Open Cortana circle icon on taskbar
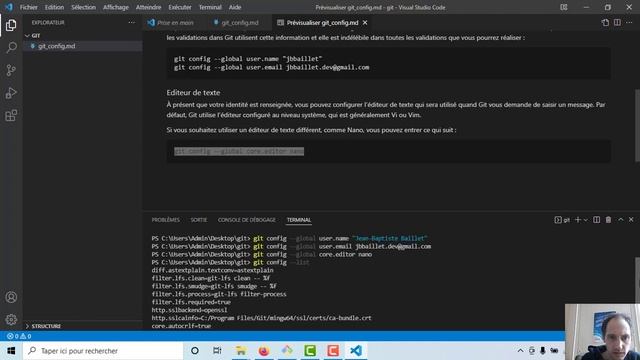This screenshot has width=640, height=360. click(x=195, y=351)
